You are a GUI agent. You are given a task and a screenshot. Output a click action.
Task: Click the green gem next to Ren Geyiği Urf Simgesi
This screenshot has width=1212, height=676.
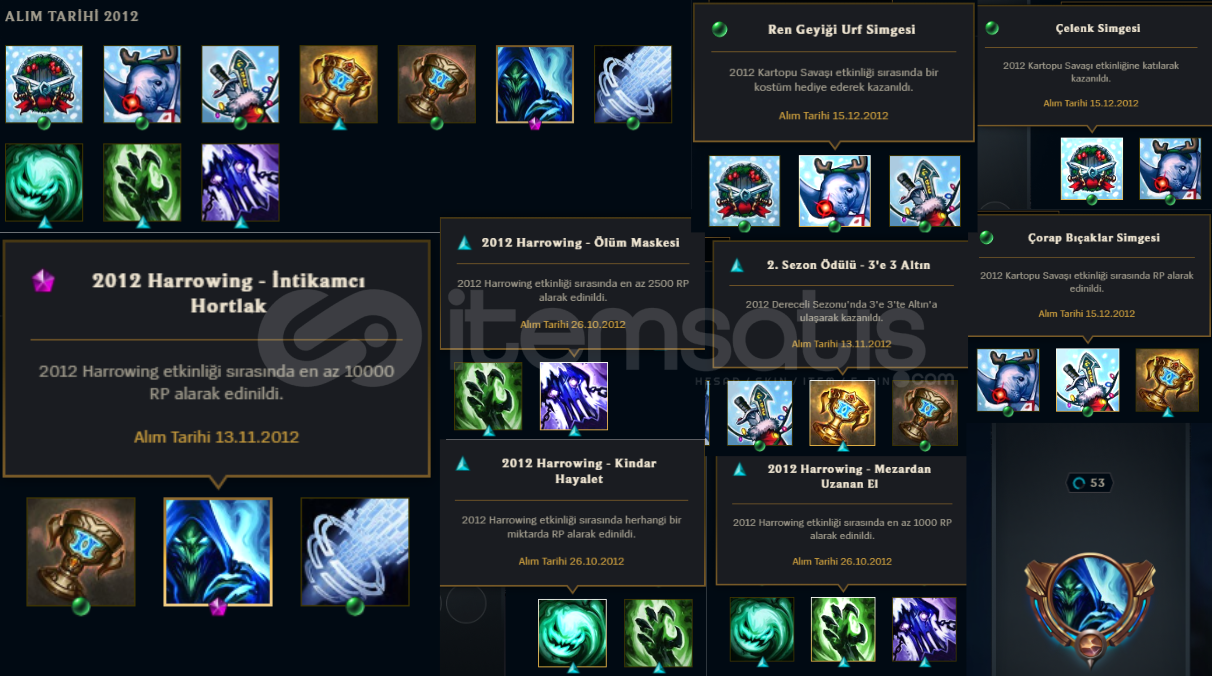[x=719, y=30]
